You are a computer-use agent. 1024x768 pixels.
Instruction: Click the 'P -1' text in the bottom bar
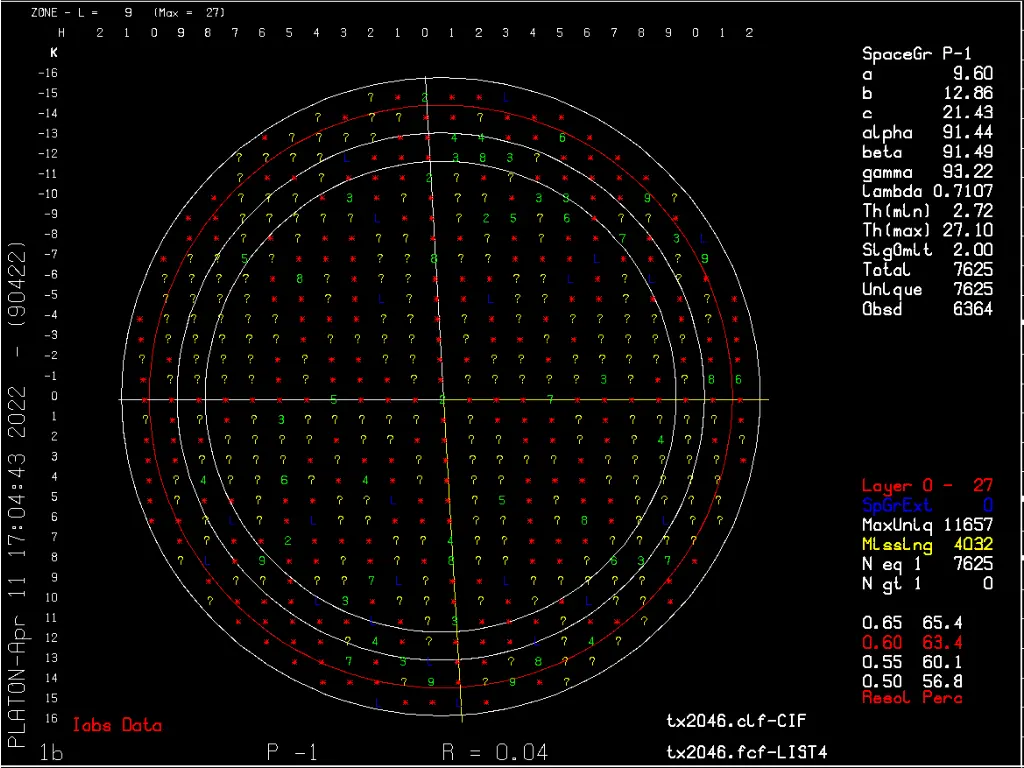(x=292, y=752)
